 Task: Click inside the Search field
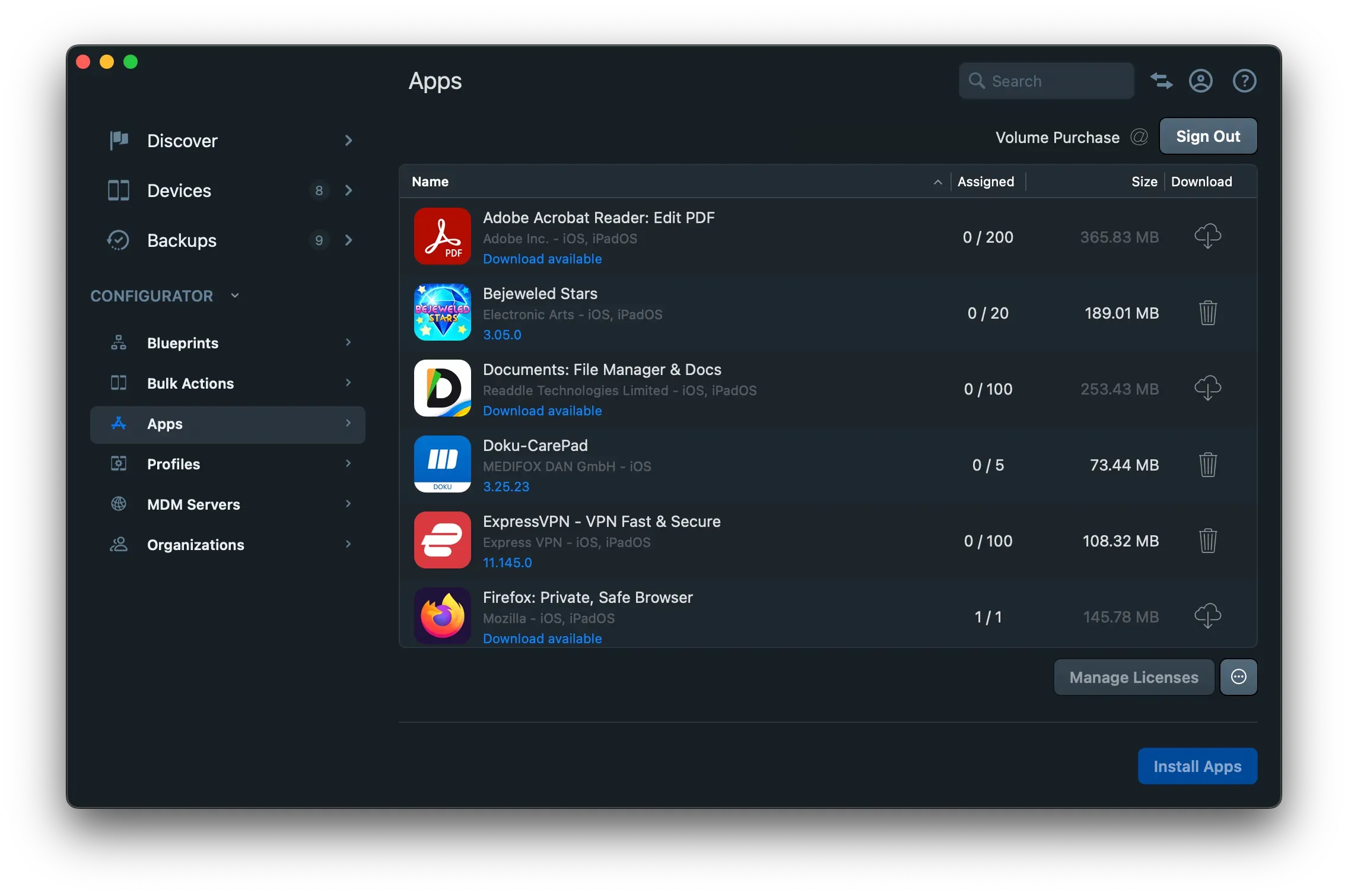tap(1046, 81)
